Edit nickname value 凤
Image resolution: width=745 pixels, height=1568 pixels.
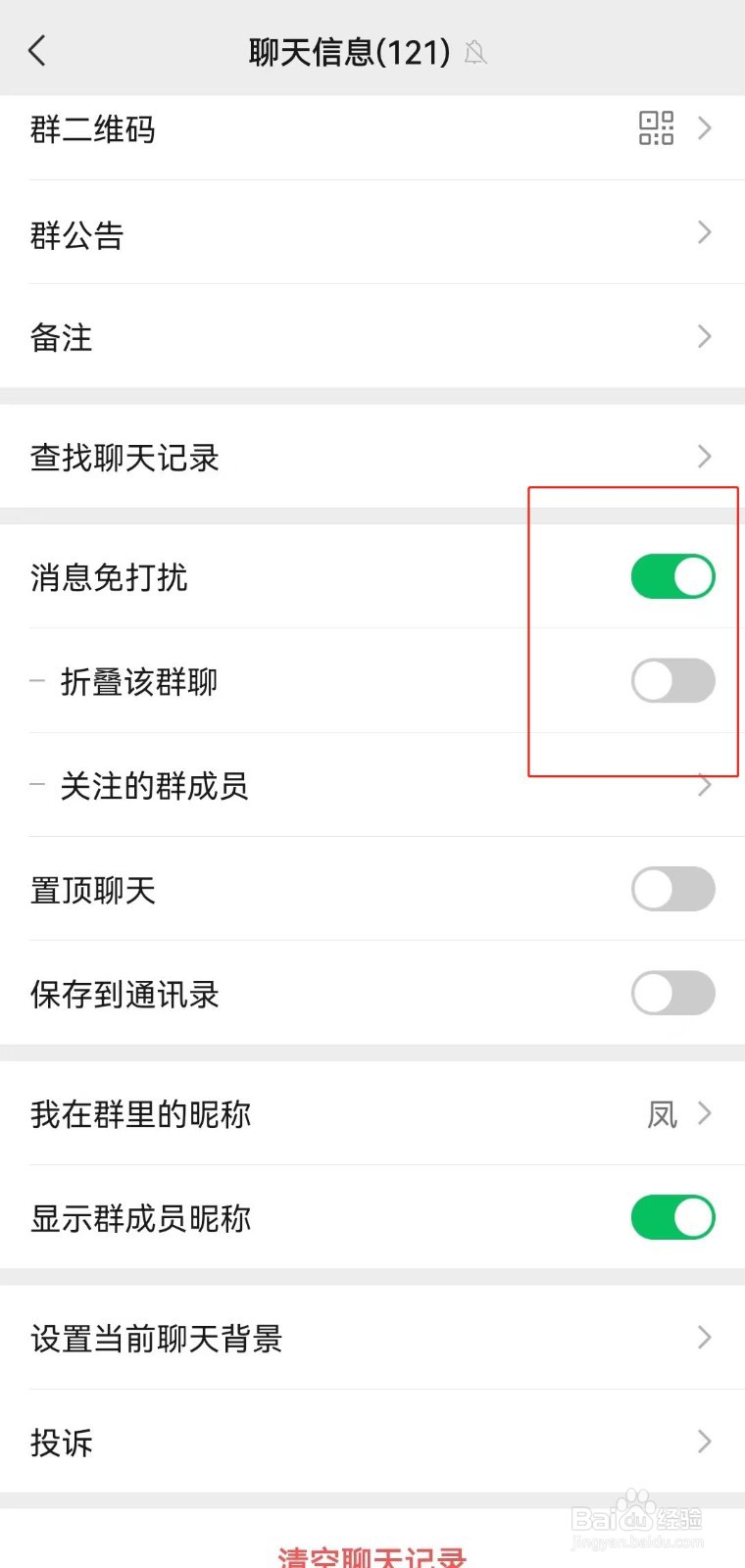[x=662, y=1114]
